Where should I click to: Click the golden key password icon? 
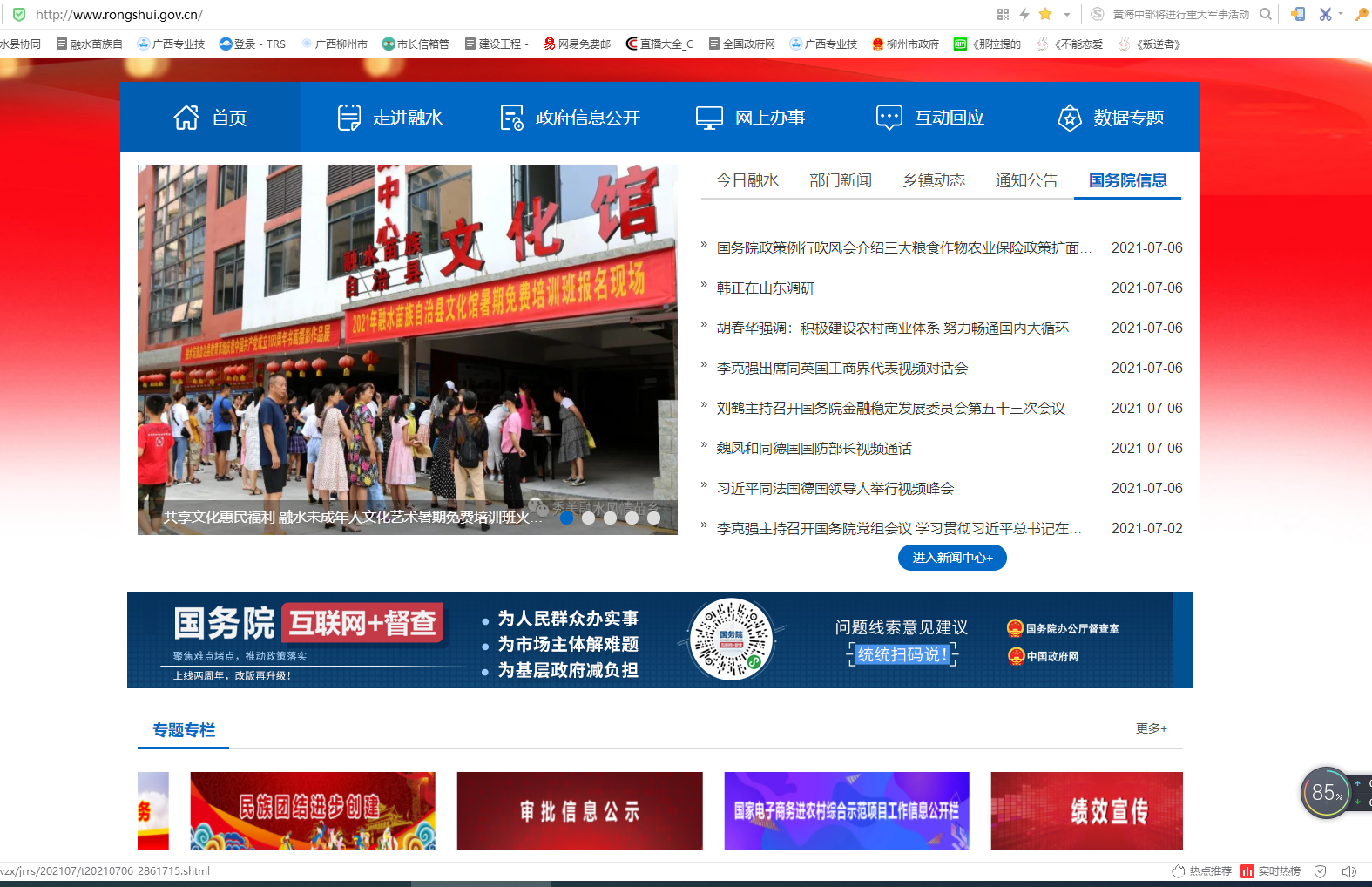pyautogui.click(x=1362, y=14)
